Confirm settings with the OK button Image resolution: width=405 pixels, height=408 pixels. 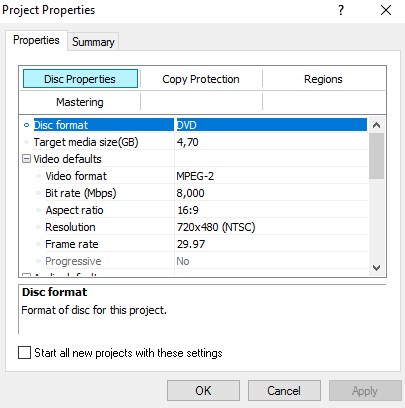(203, 390)
